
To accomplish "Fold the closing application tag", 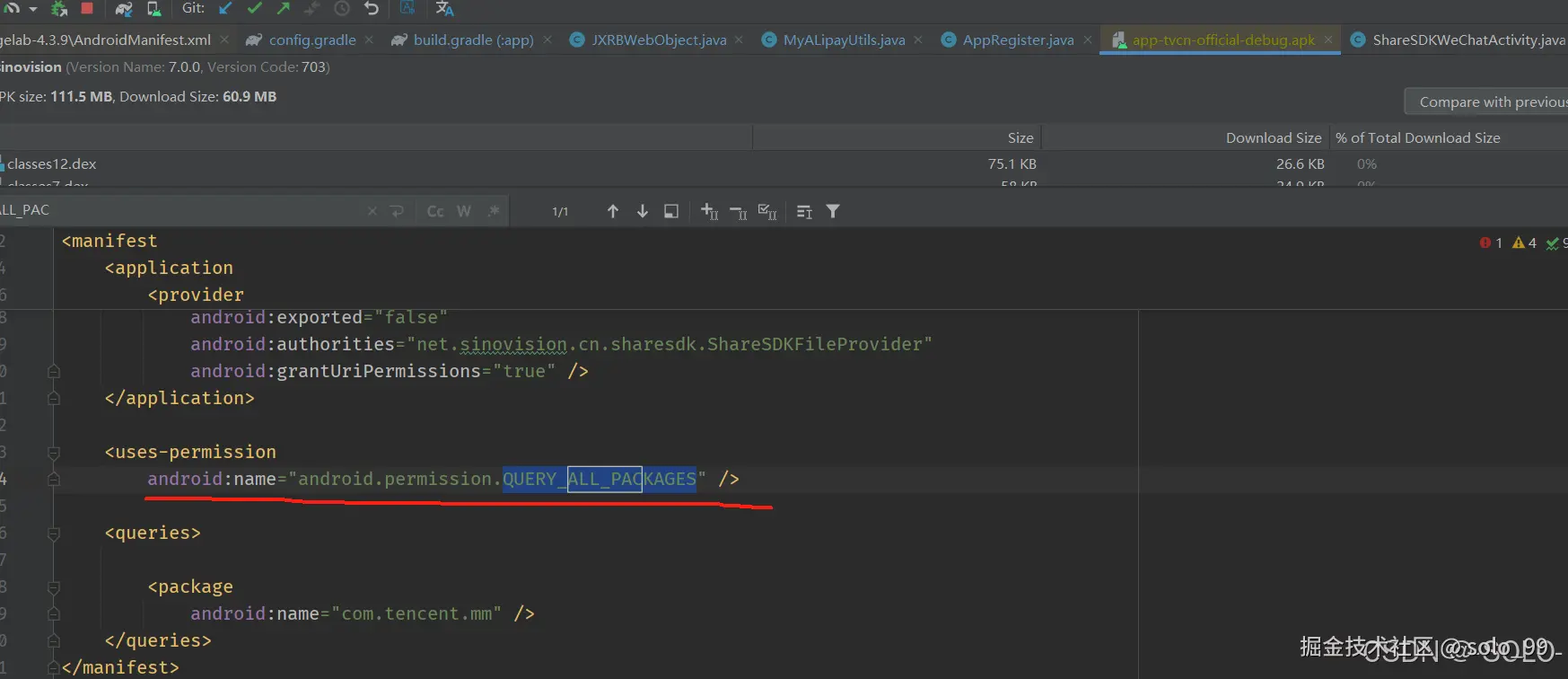I will (x=54, y=398).
